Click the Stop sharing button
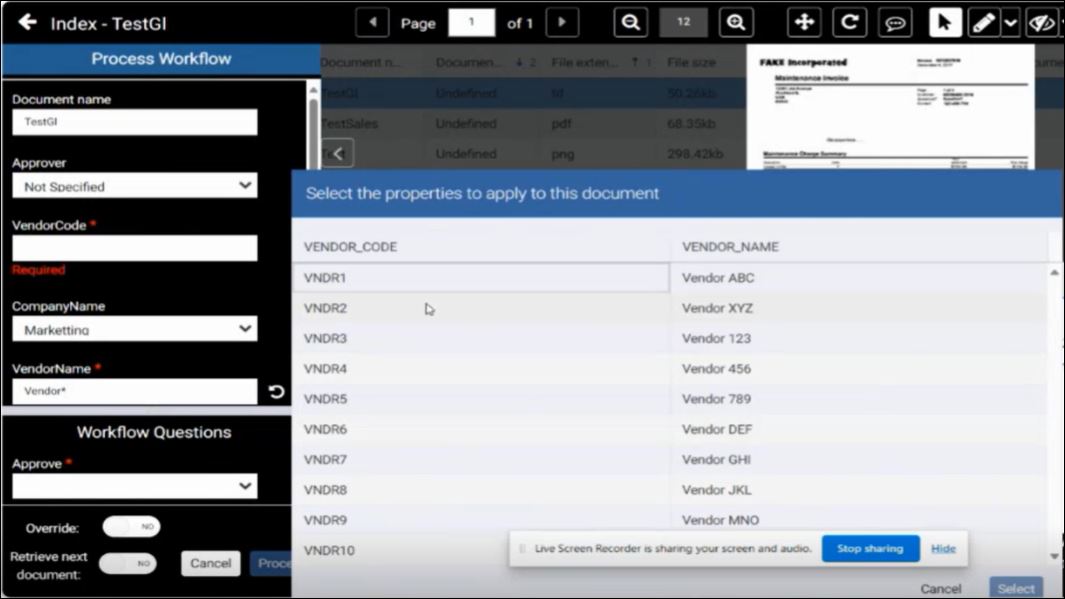 click(x=869, y=549)
